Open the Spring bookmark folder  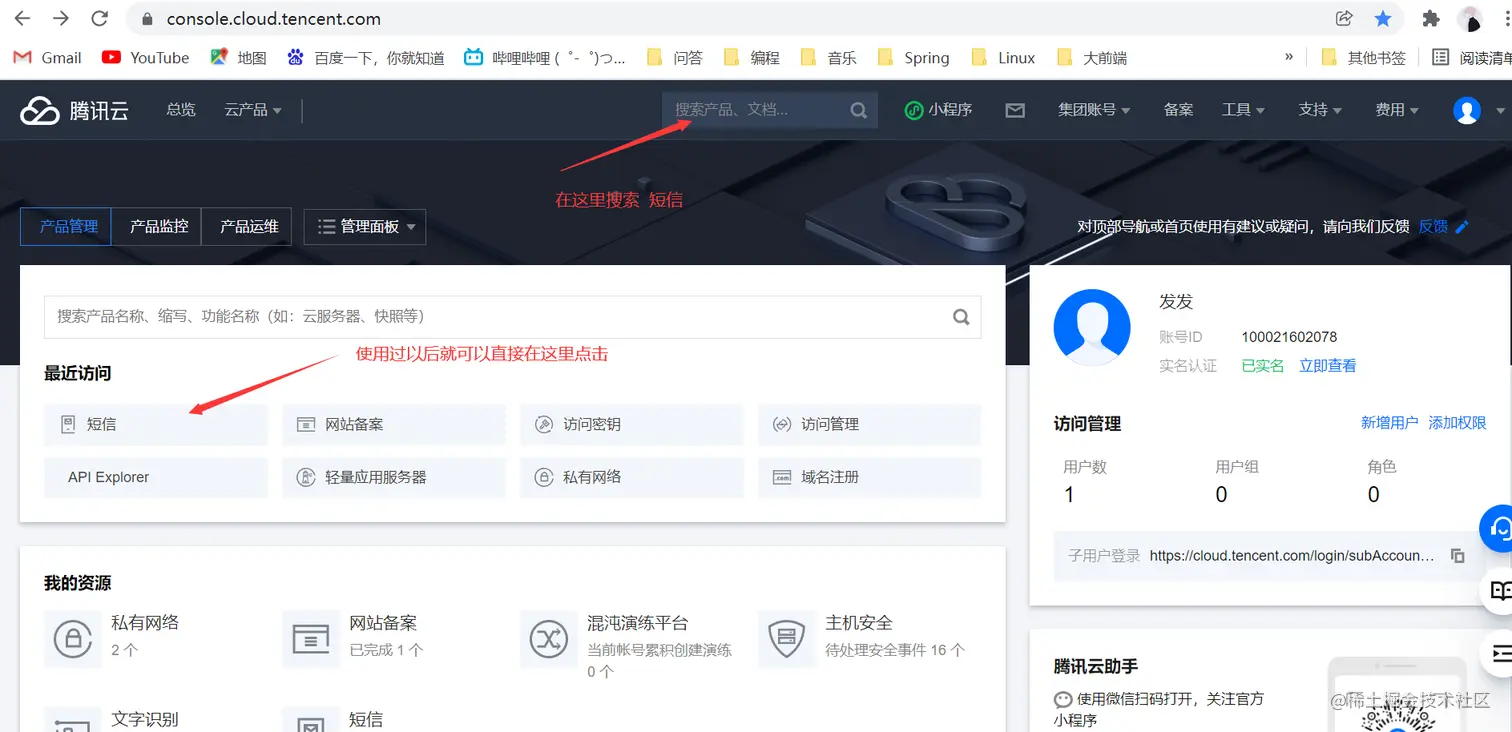click(913, 58)
